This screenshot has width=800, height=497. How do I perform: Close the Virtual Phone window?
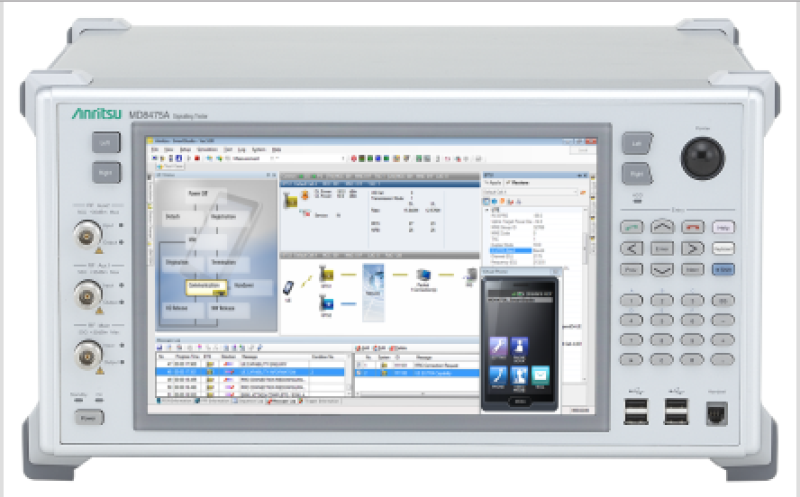point(557,272)
